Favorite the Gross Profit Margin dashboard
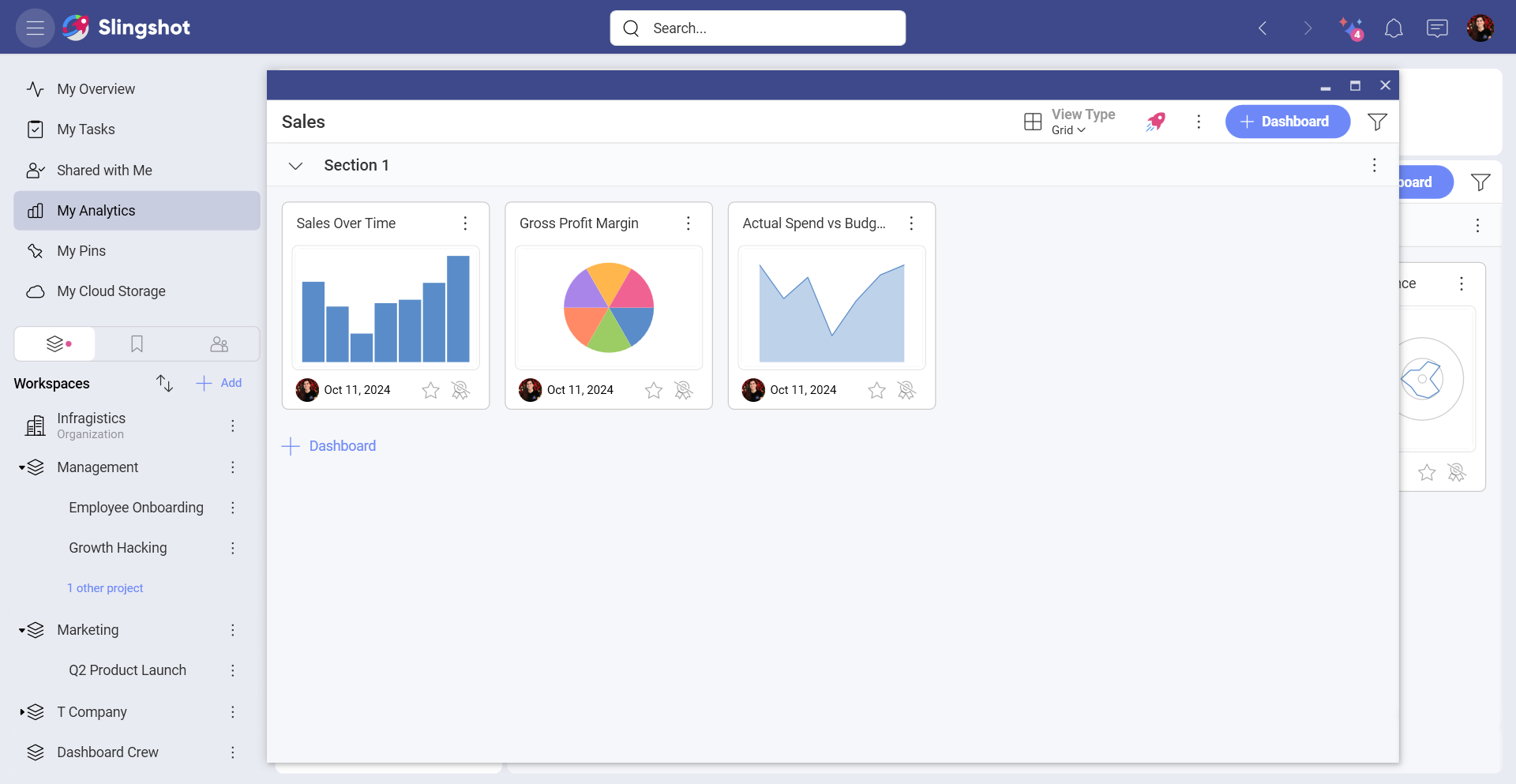The width and height of the screenshot is (1516, 784). tap(654, 390)
